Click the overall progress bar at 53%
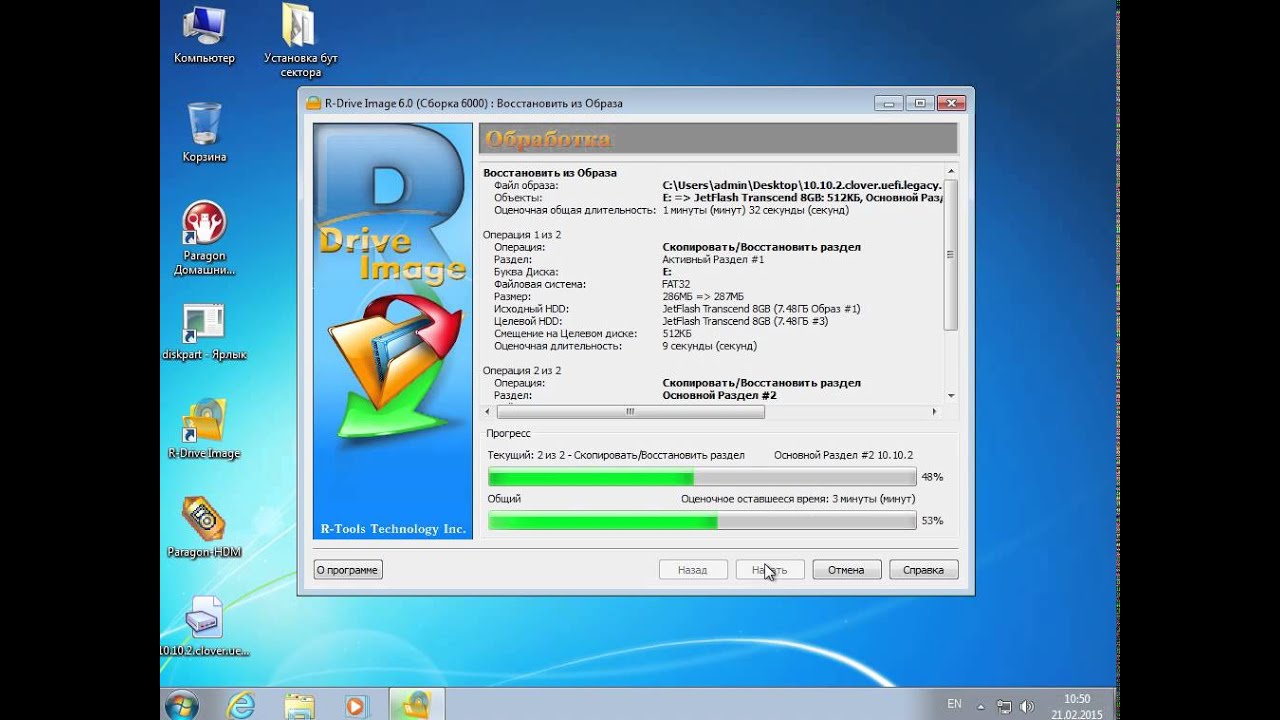 [x=702, y=521]
